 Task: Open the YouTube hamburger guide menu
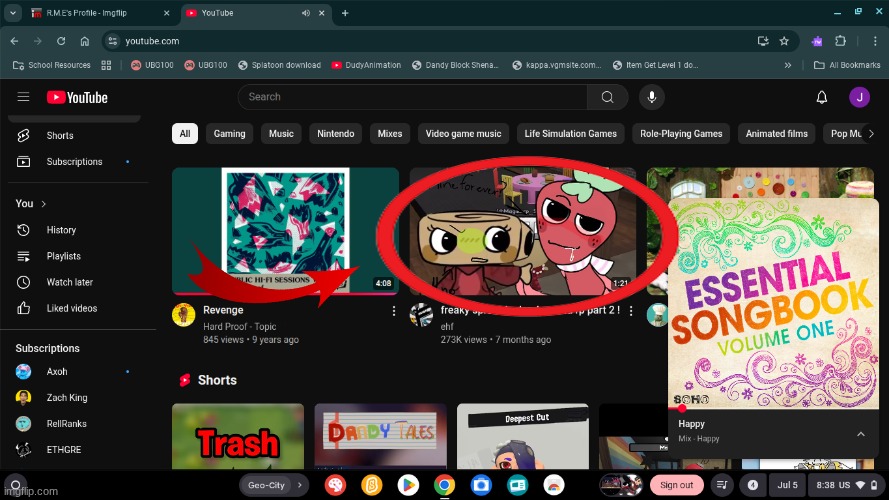(x=23, y=97)
